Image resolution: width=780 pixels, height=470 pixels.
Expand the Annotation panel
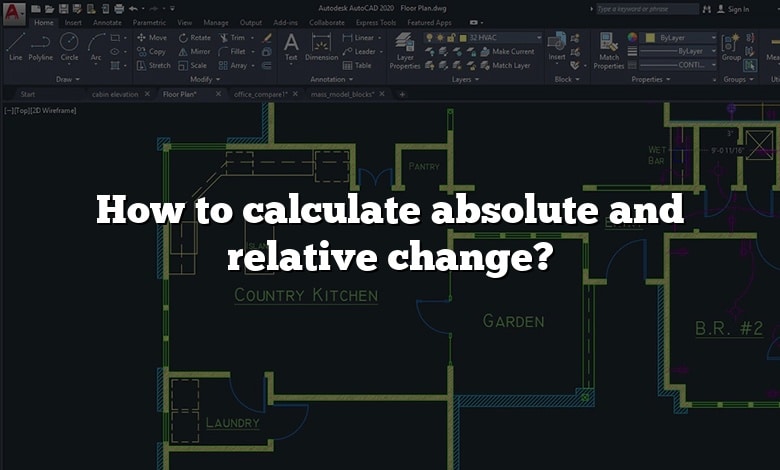point(332,79)
